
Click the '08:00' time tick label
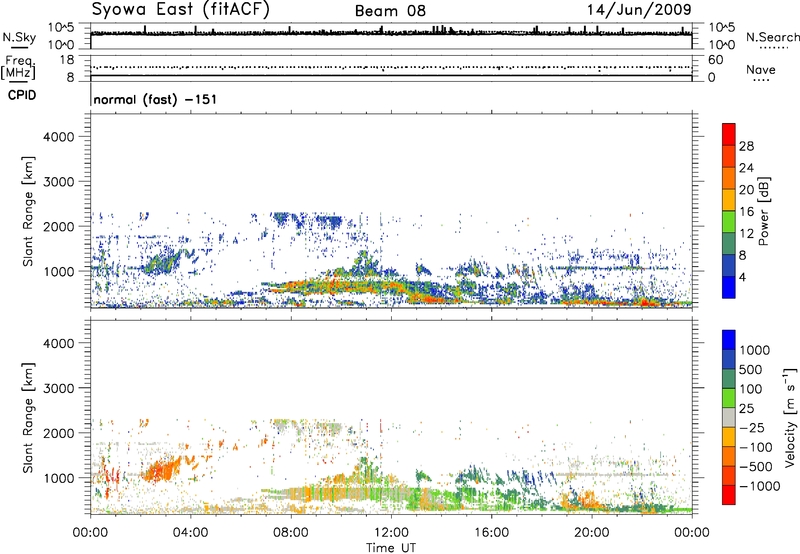290,533
